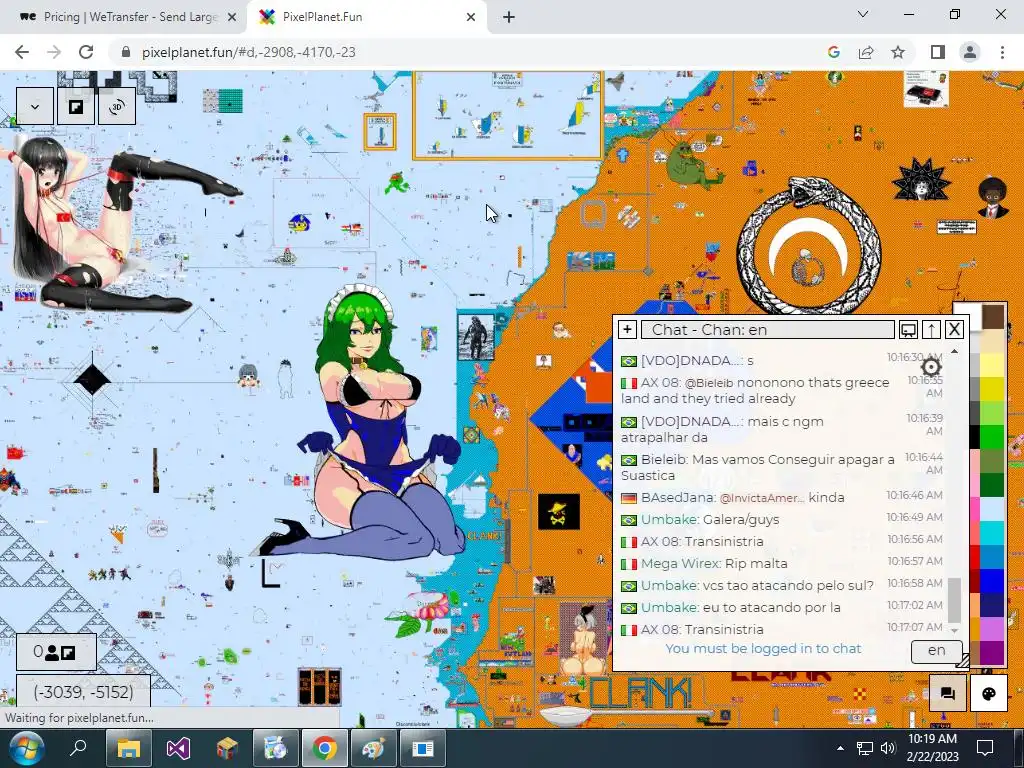The image size is (1024, 768).
Task: Open Chrome from taskbar
Action: click(x=325, y=748)
